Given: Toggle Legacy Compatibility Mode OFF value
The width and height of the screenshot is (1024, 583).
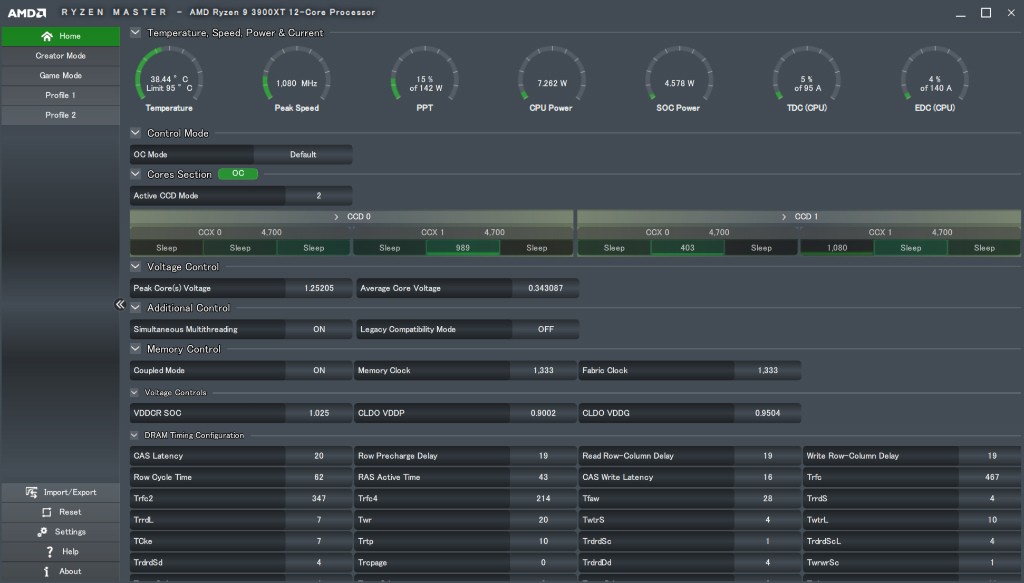Looking at the screenshot, I should pos(545,329).
